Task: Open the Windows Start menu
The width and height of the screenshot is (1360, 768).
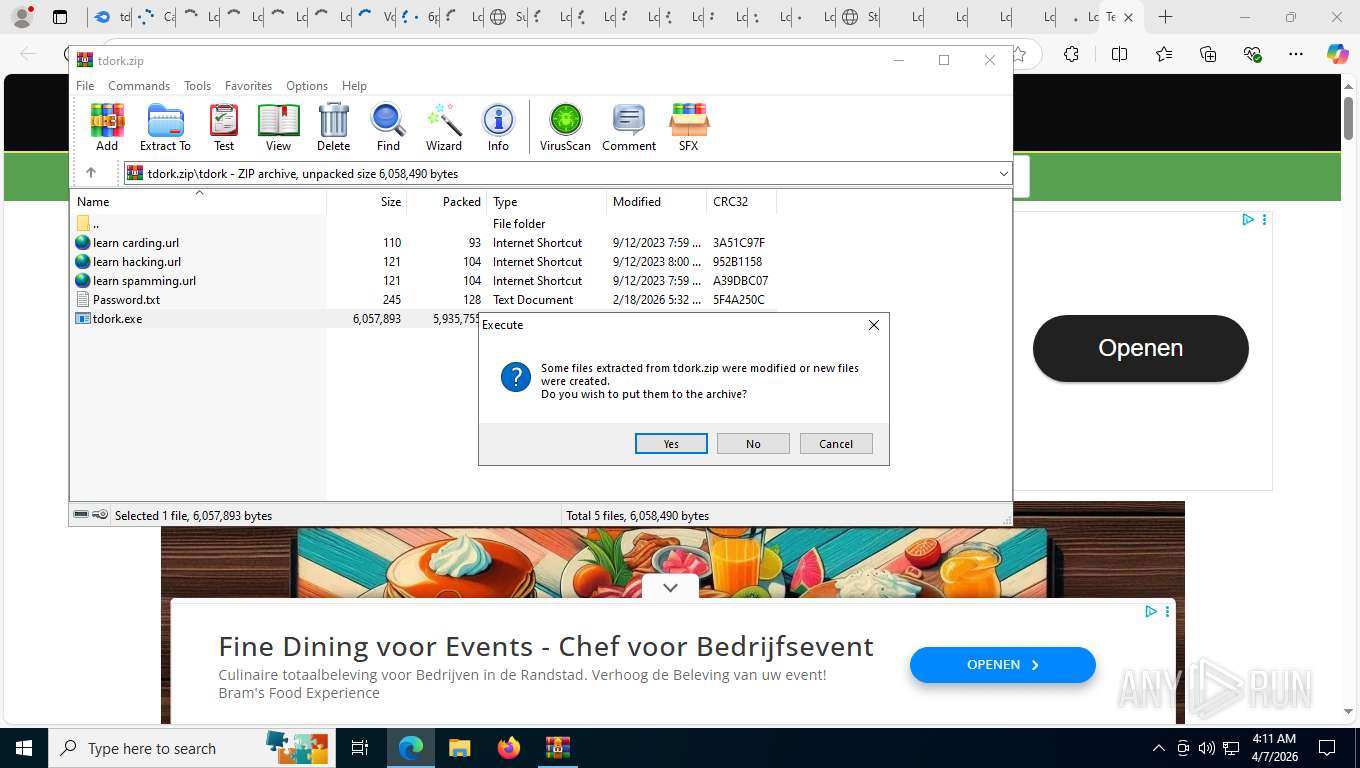Action: (x=23, y=748)
